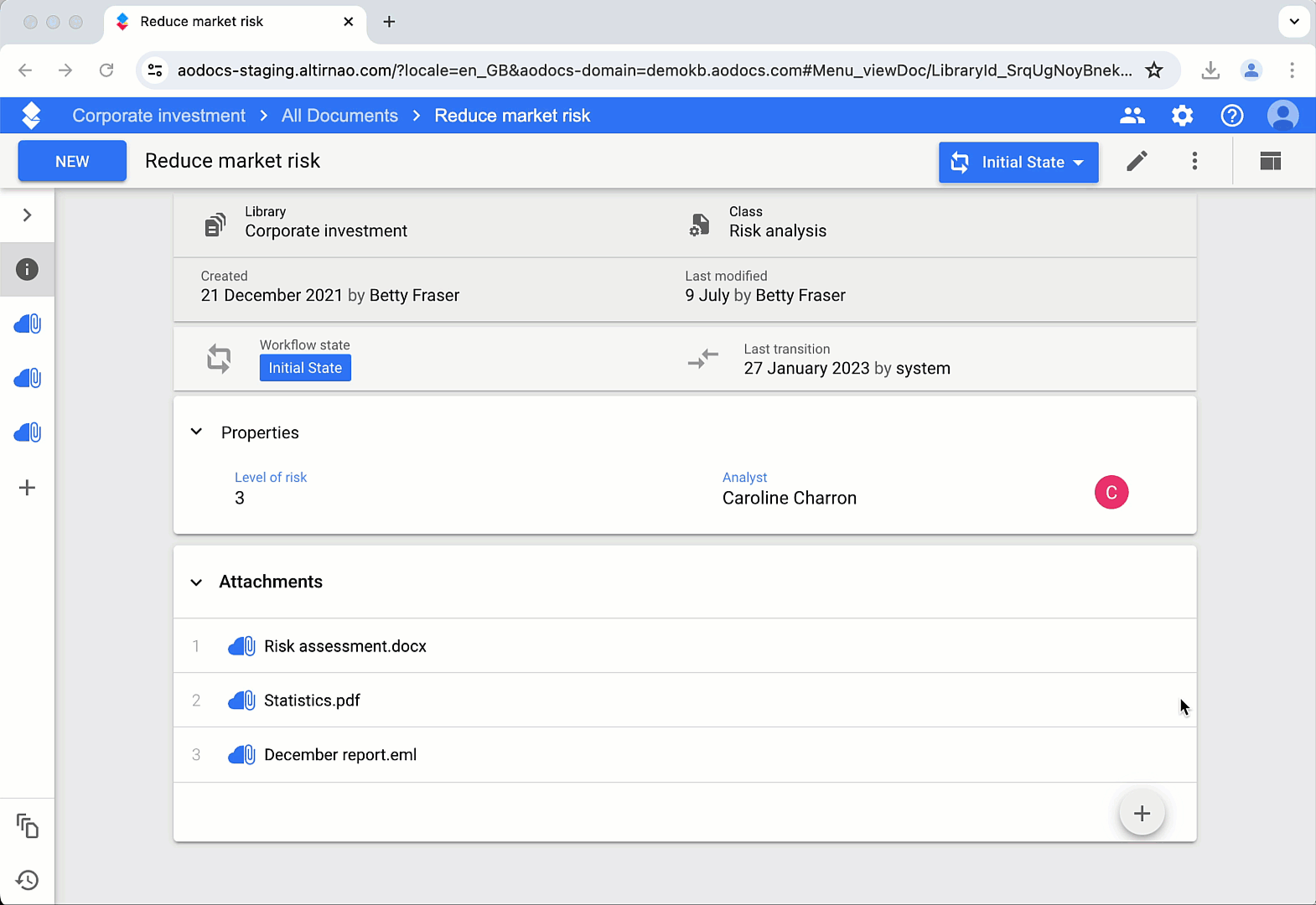Collapse the Properties section
This screenshot has width=1316, height=905.
click(196, 432)
